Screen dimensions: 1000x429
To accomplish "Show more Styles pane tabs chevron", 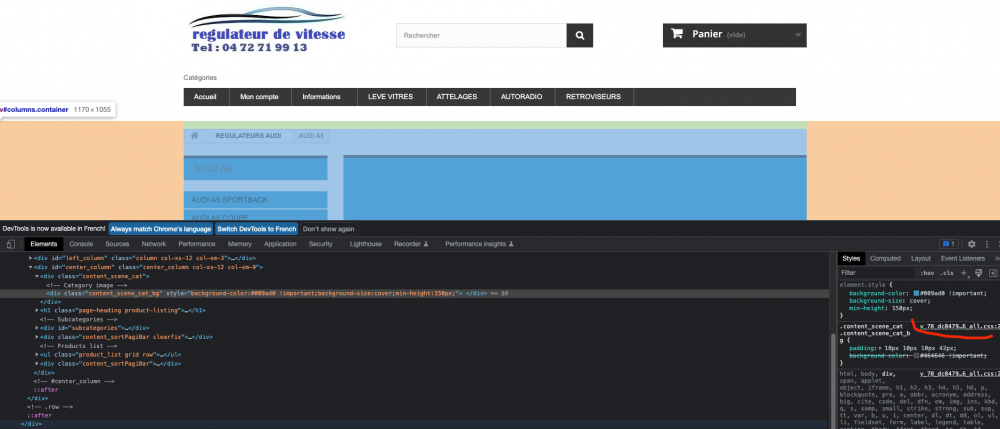I will (x=996, y=258).
